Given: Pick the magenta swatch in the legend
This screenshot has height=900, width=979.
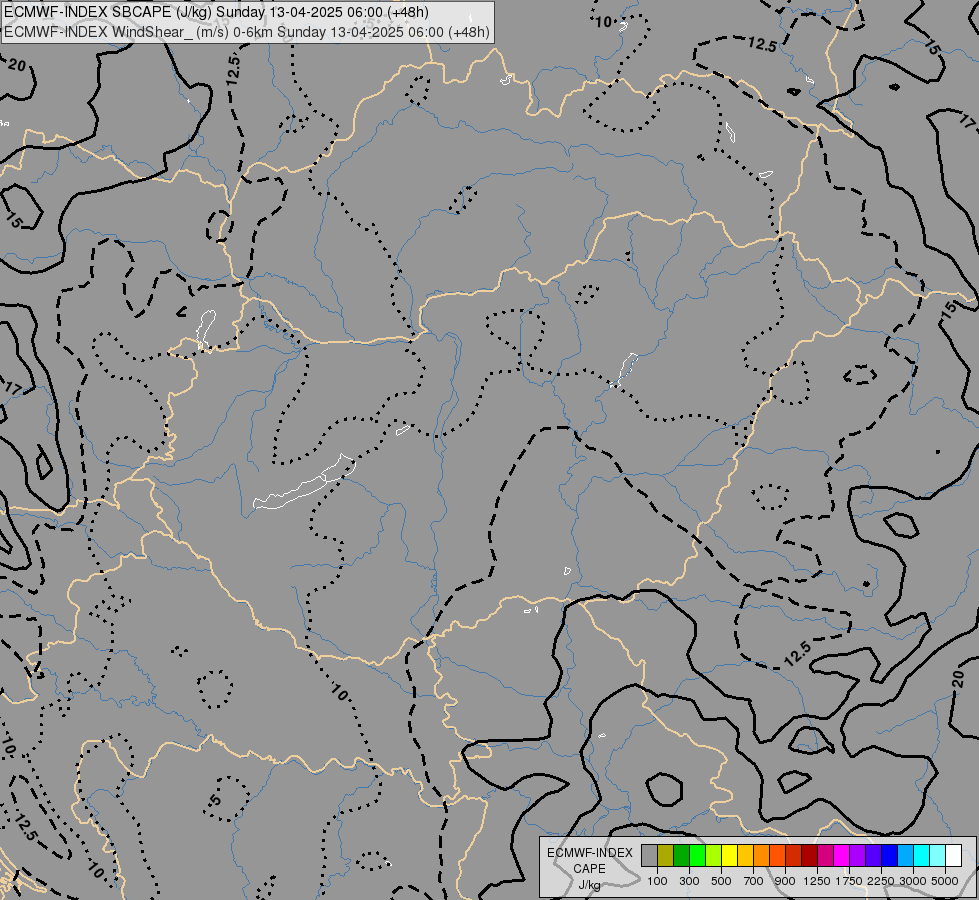Looking at the screenshot, I should pos(842,855).
